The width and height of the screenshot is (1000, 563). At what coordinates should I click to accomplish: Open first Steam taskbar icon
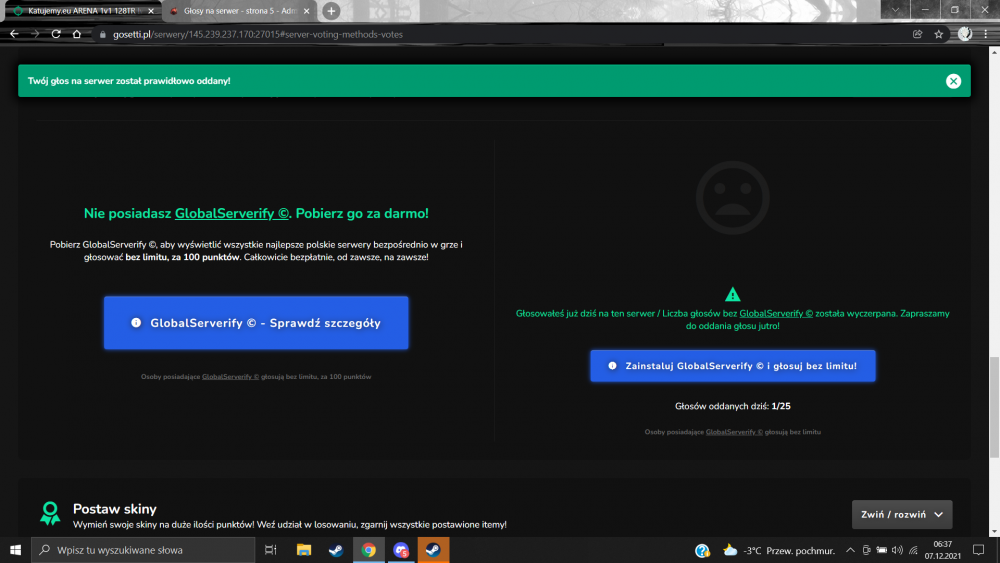336,550
